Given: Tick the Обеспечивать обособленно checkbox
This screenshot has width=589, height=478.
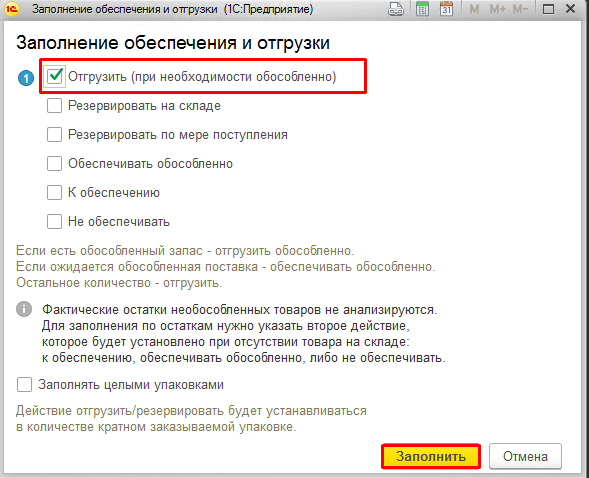Looking at the screenshot, I should [54, 164].
